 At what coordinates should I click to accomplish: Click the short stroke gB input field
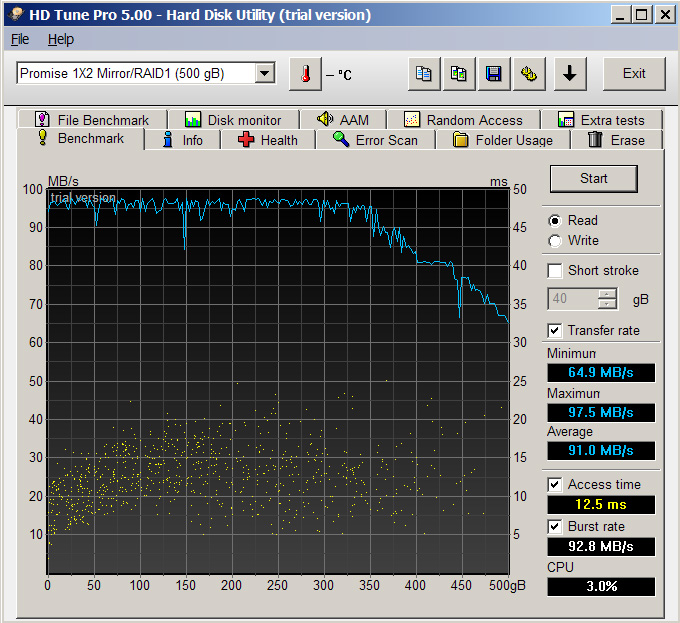573,299
